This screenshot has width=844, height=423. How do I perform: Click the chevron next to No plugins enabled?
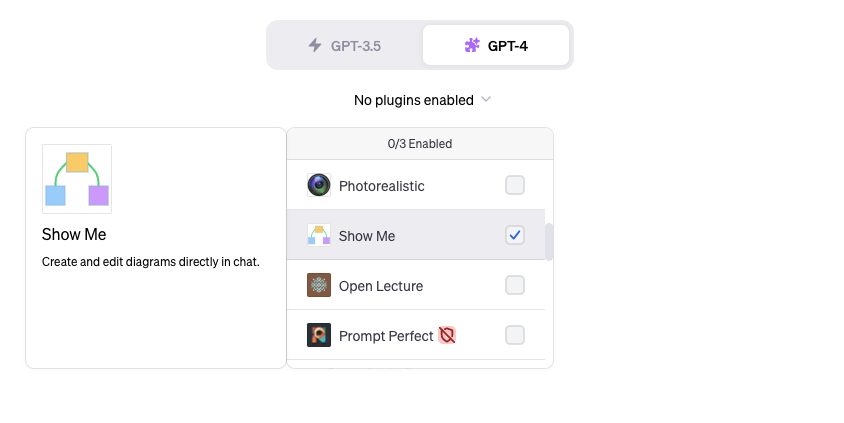(x=486, y=100)
